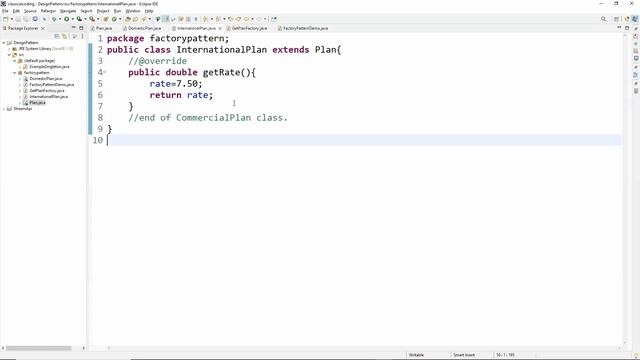Click the Smart Insert status field
The height and width of the screenshot is (360, 640).
464,355
